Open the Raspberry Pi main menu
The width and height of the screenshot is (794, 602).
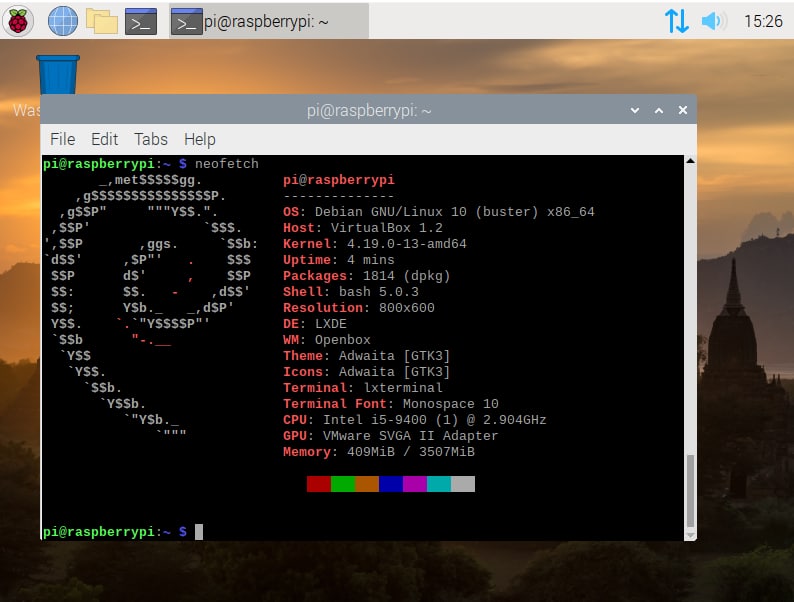(18, 21)
